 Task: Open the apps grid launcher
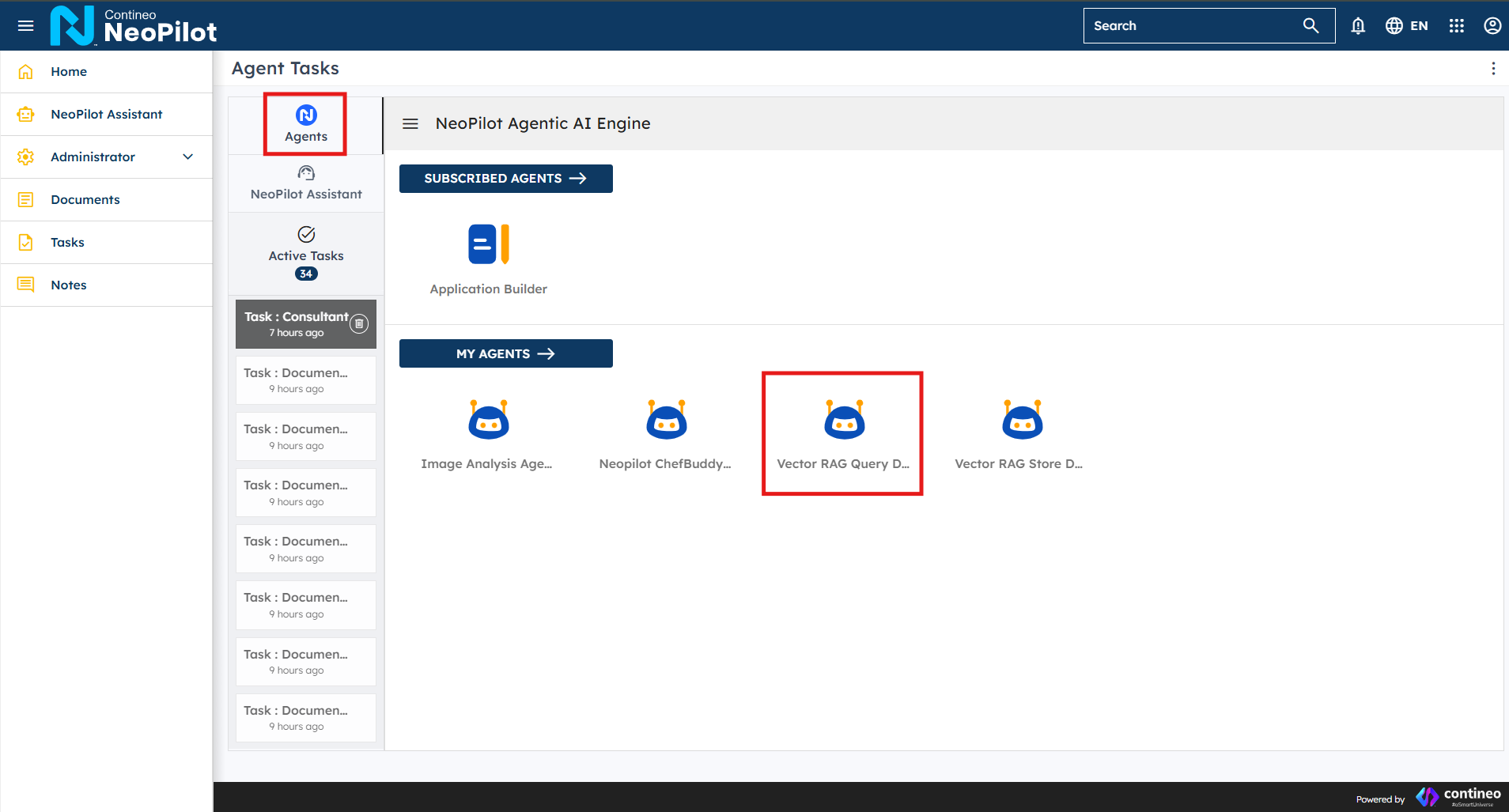(1456, 26)
